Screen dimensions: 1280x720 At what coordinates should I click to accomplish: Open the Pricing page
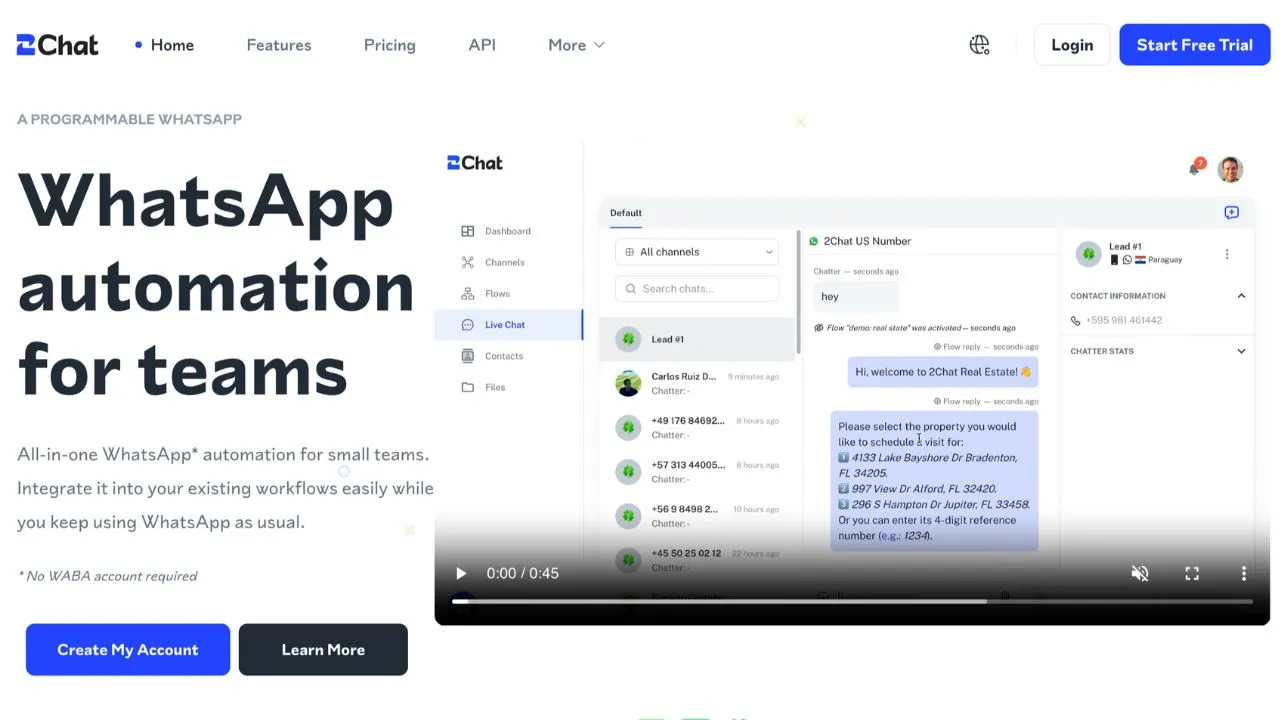[389, 45]
